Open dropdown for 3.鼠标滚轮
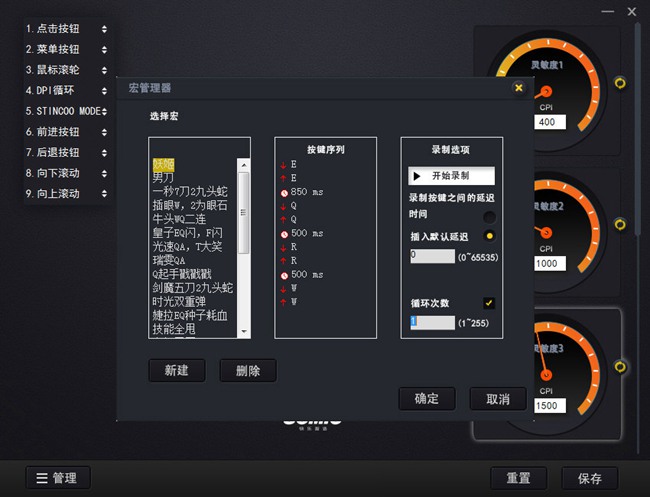This screenshot has height=497, width=650. [x=104, y=70]
